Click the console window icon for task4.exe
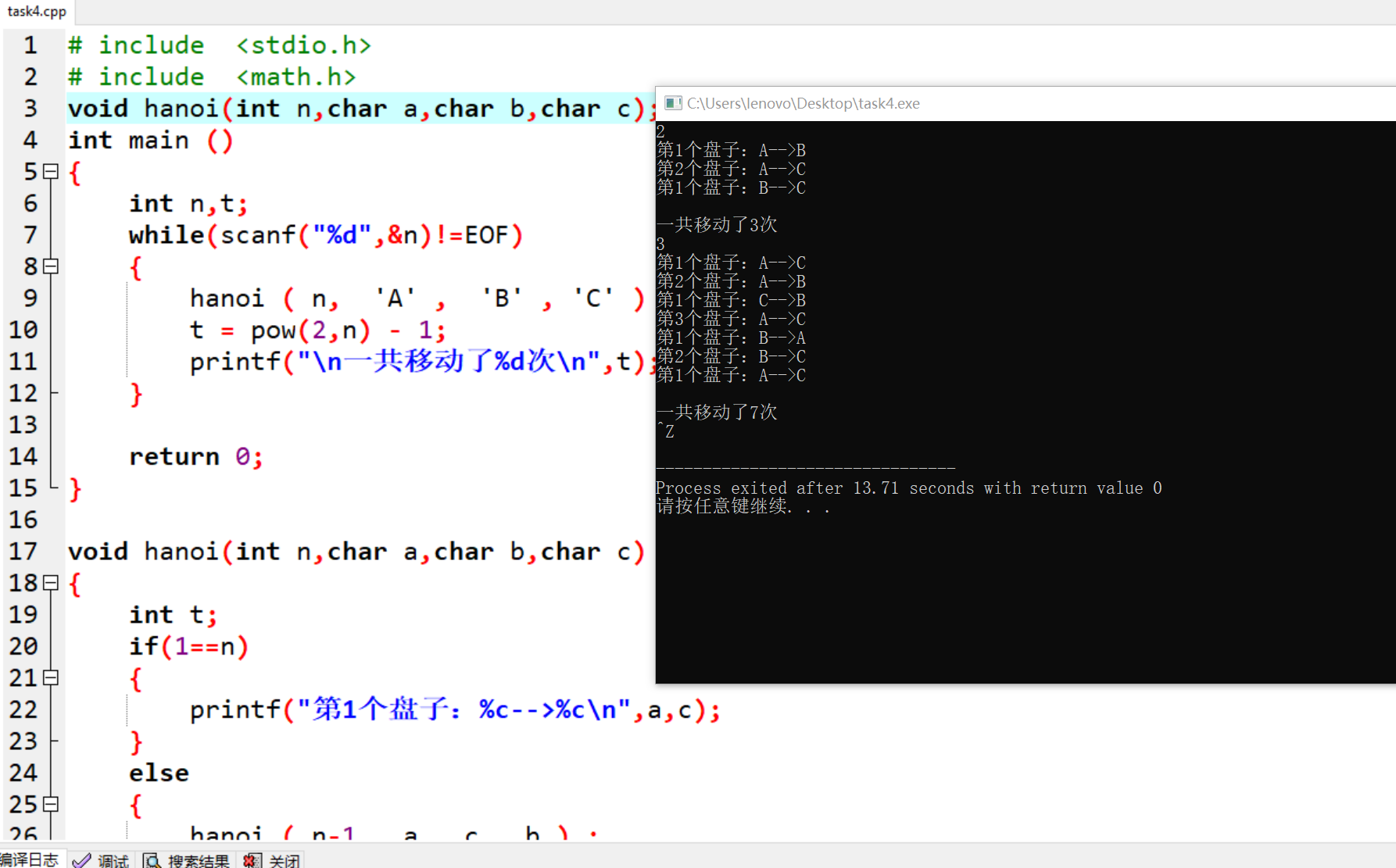This screenshot has width=1396, height=868. tap(673, 103)
